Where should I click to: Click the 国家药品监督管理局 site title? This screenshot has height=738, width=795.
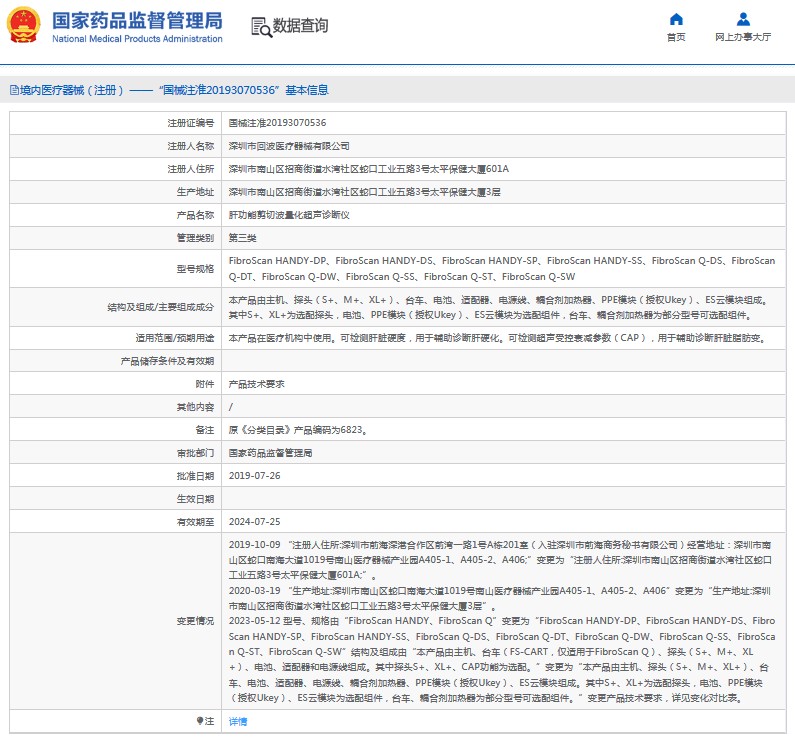[136, 22]
